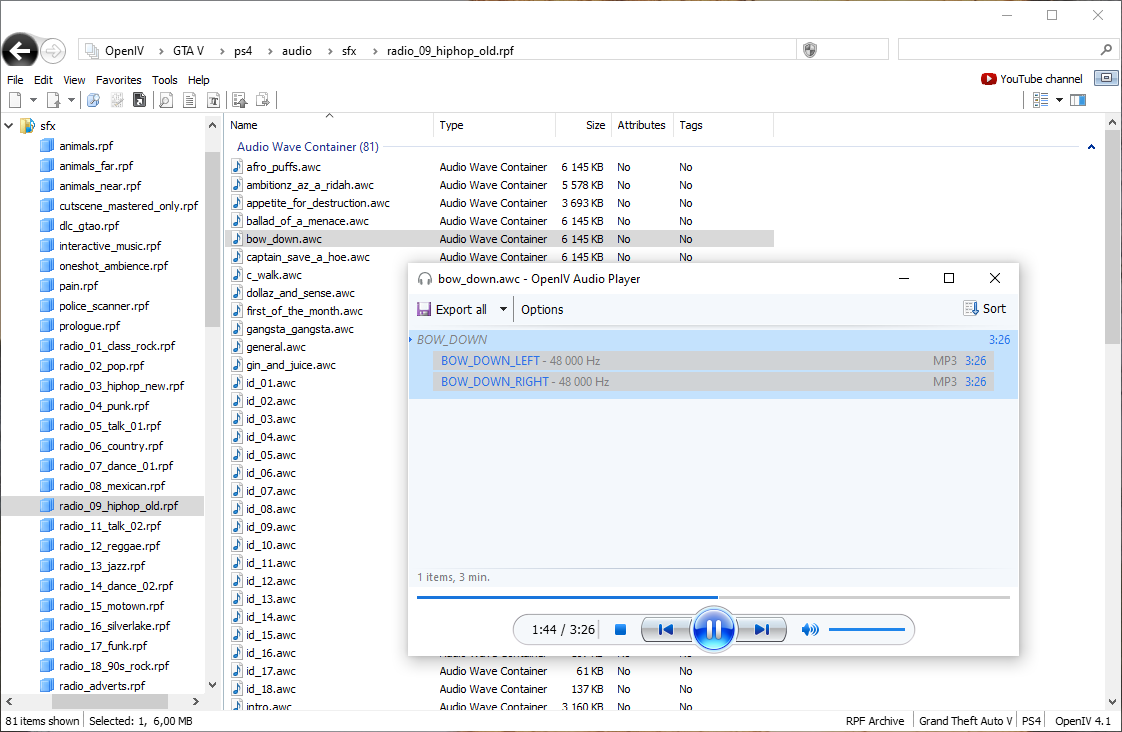Expand the chevron after OpenIV in breadcrumb
This screenshot has width=1122, height=732.
pyautogui.click(x=161, y=51)
